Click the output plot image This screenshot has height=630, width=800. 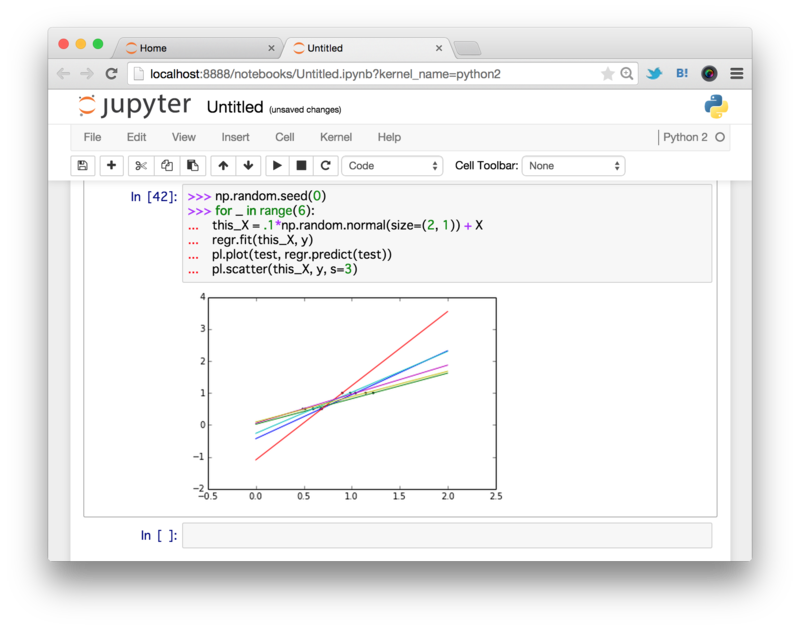(347, 396)
